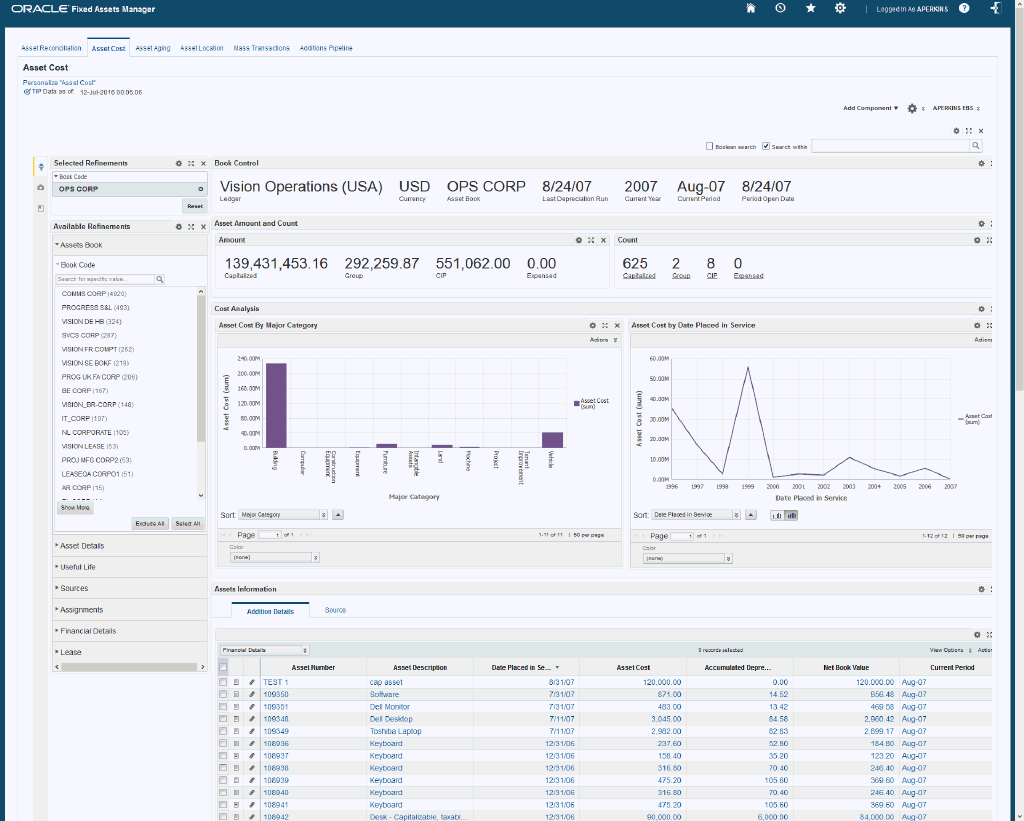Open filter sidebar icon on left
The height and width of the screenshot is (821, 1024).
click(x=40, y=167)
